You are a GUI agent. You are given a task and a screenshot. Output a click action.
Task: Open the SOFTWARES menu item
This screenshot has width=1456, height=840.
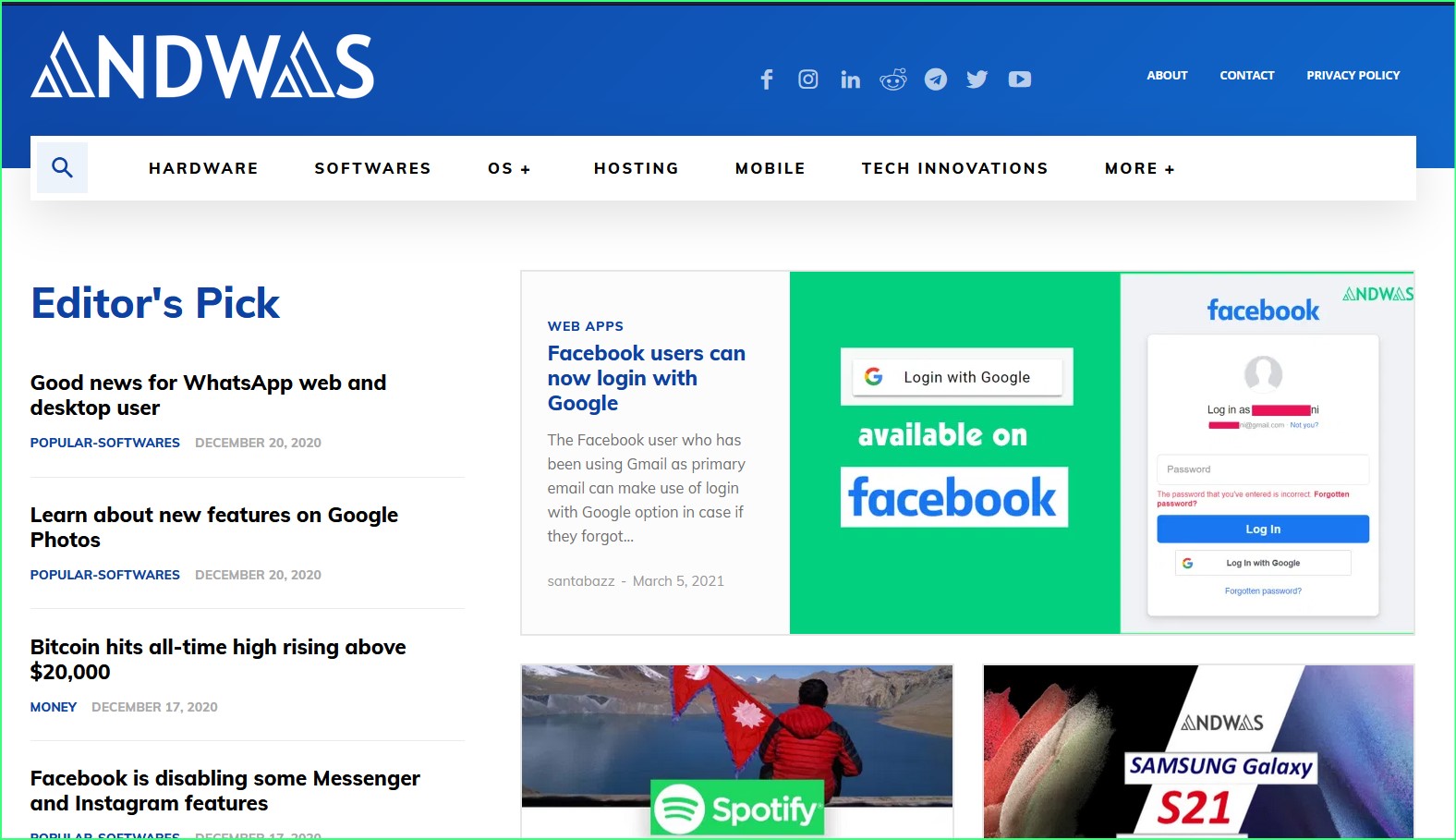pyautogui.click(x=372, y=168)
